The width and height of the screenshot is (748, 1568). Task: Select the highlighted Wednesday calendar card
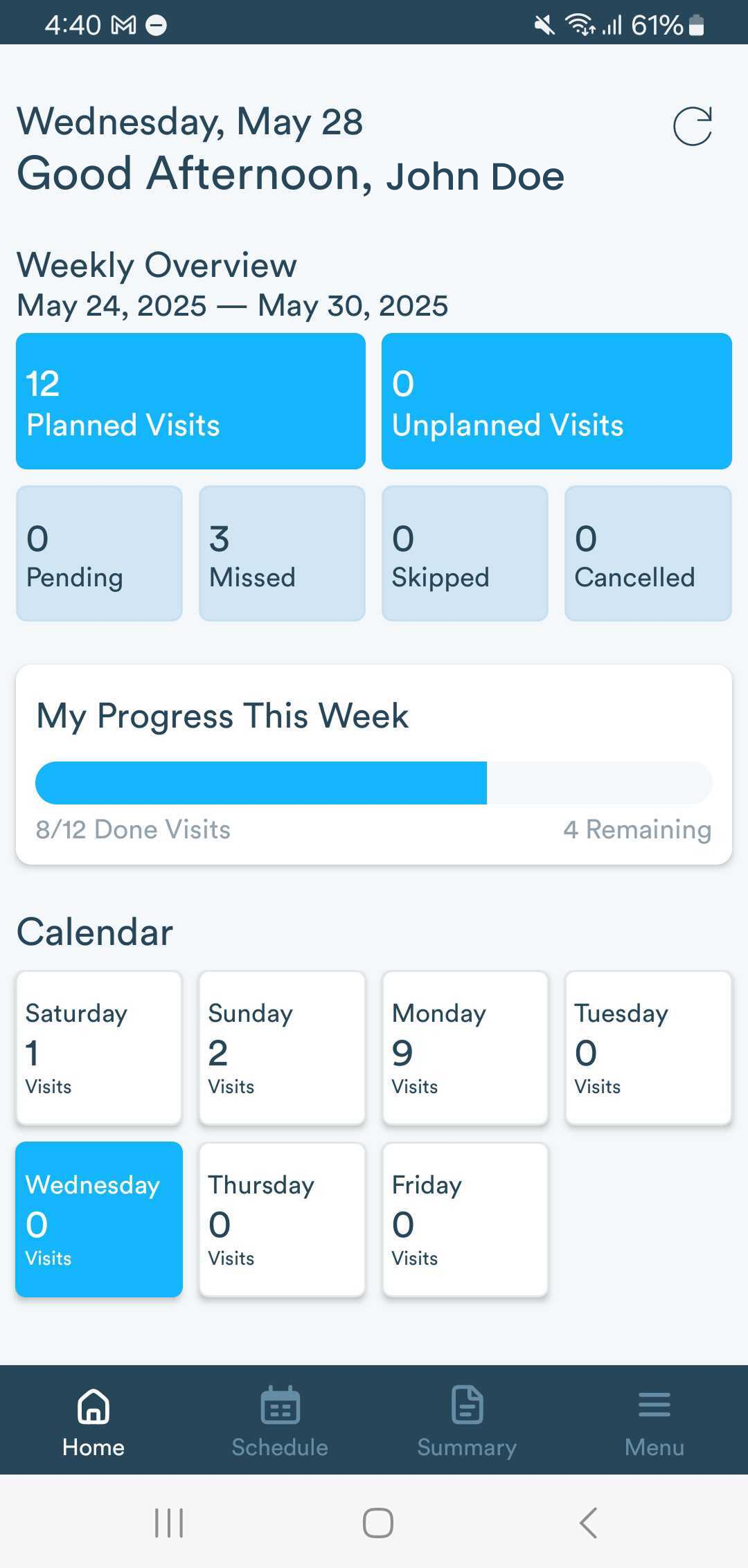coord(99,1219)
